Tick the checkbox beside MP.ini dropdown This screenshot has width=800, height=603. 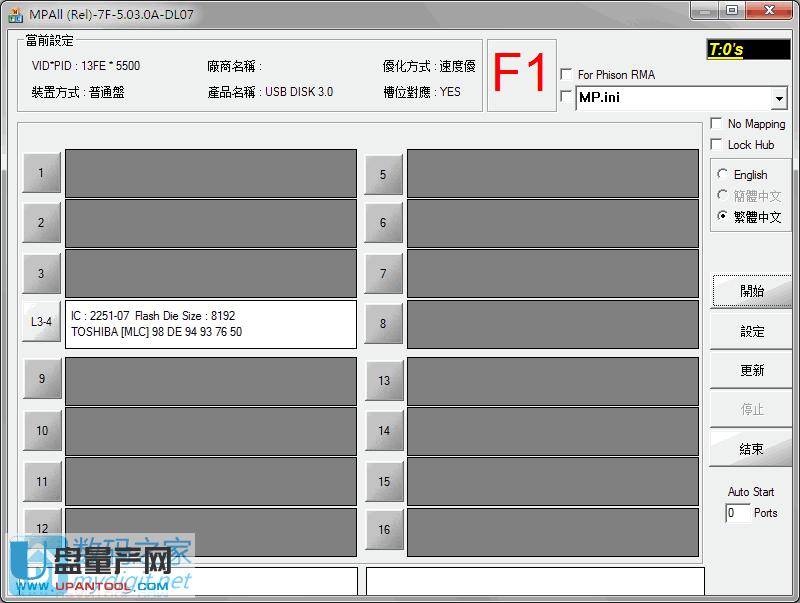click(x=567, y=97)
